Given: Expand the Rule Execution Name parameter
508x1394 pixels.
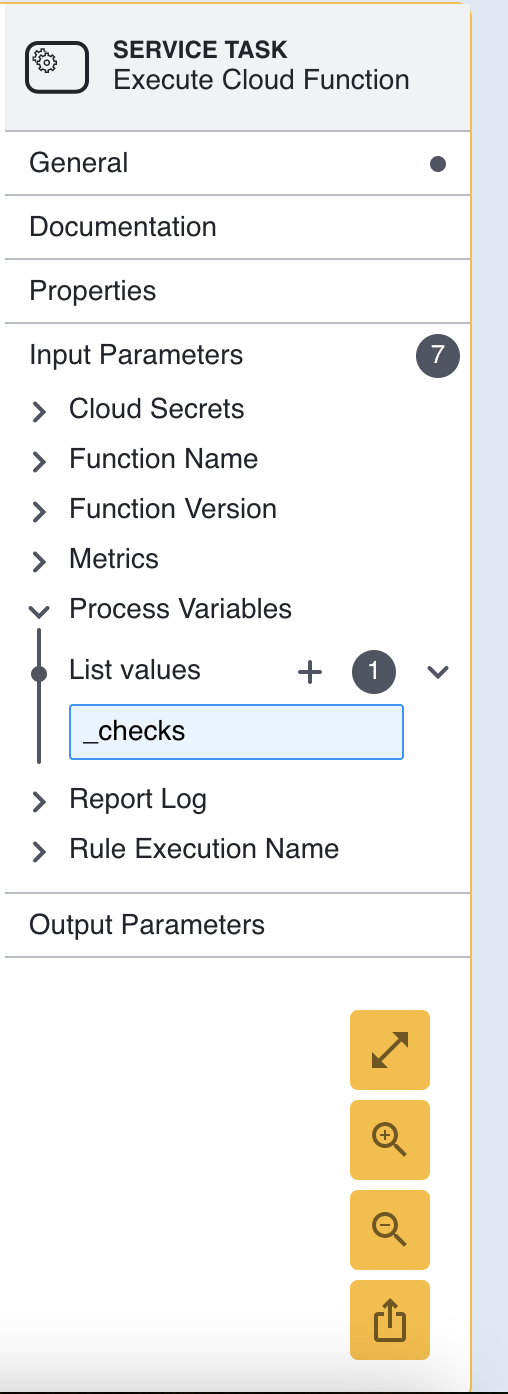Looking at the screenshot, I should tap(39, 851).
